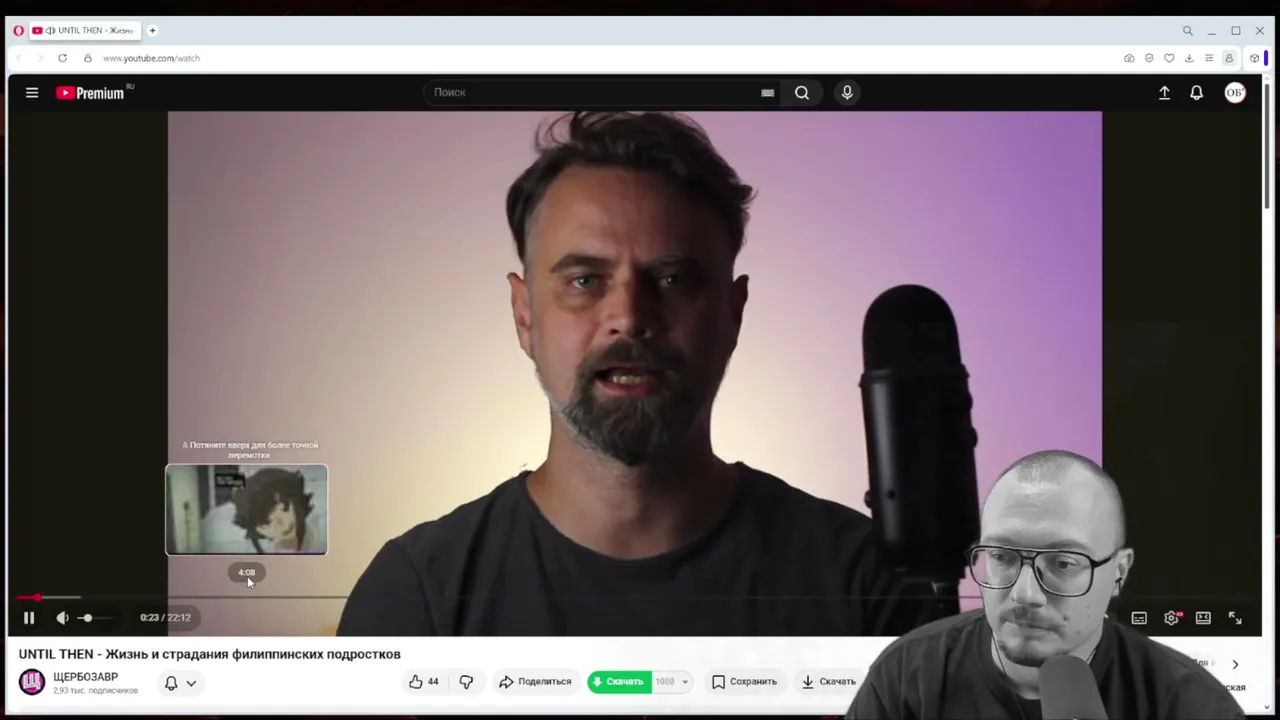This screenshot has width=1280, height=720.
Task: Click the 0:23 / 22:12 time display
Action: [x=165, y=618]
